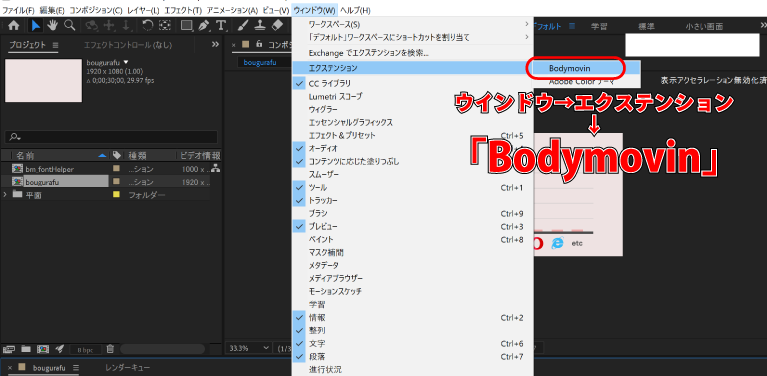Click the label tag column icon
Viewport: 767px width, 376px height.
(x=116, y=155)
